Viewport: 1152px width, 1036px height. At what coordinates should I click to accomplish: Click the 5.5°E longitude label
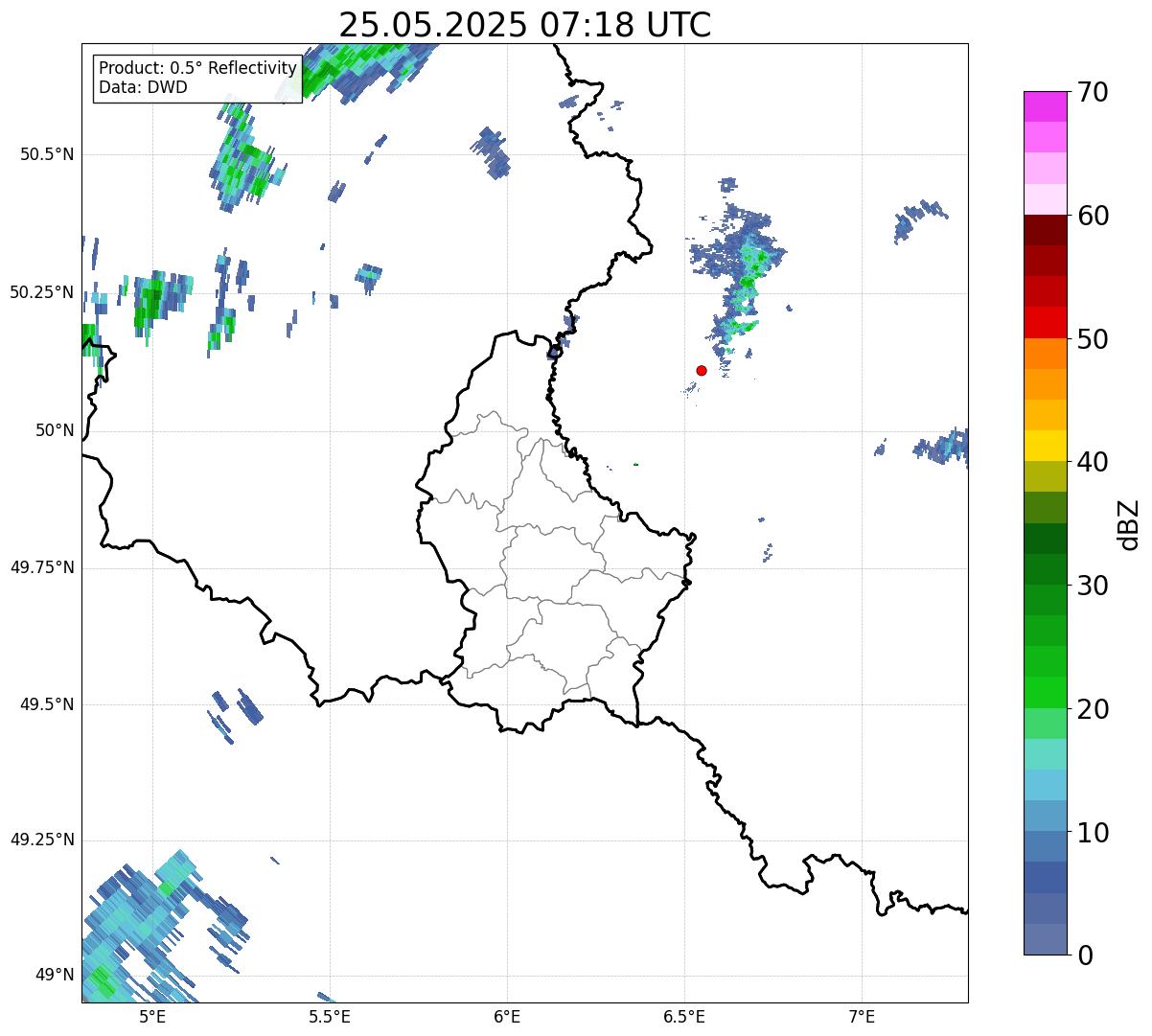(x=330, y=1016)
